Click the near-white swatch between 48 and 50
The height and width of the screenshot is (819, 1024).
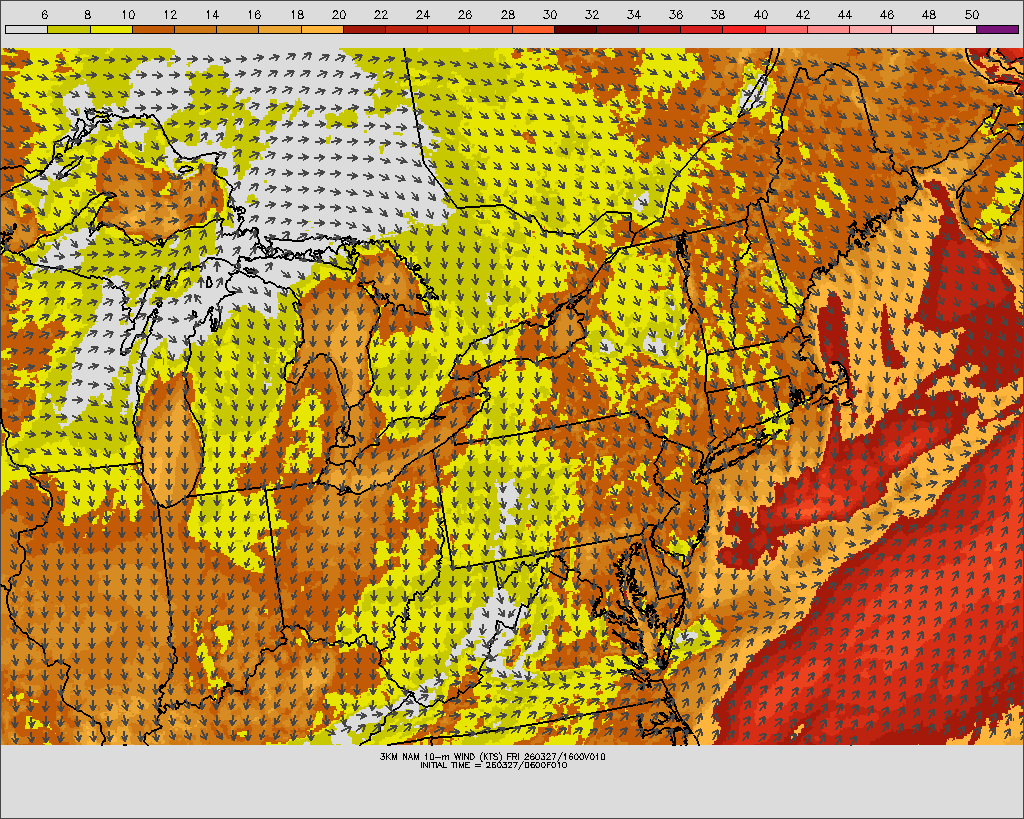click(x=955, y=29)
